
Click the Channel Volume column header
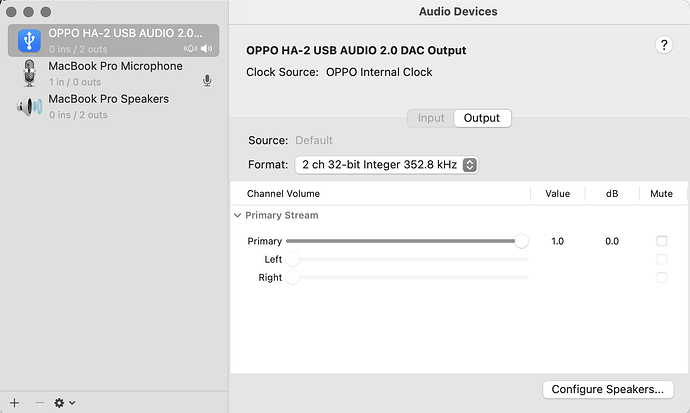(283, 194)
